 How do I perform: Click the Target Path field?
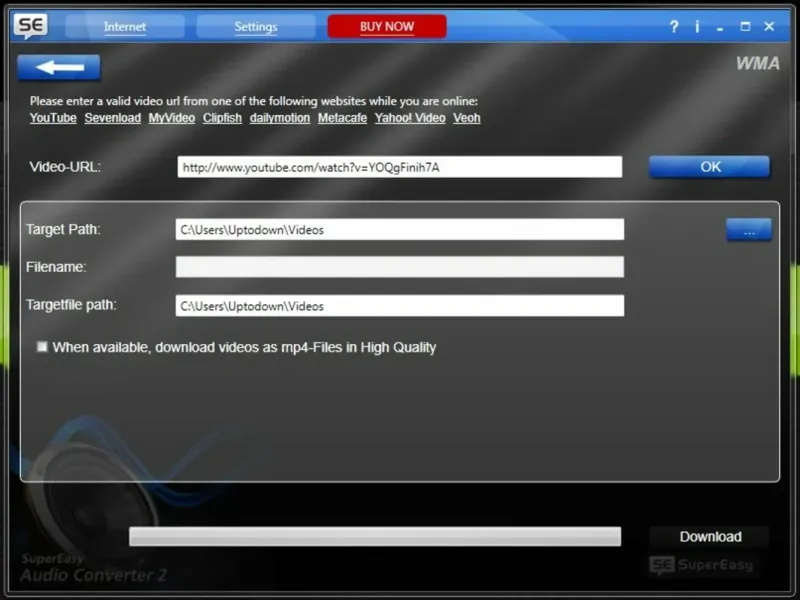click(x=400, y=229)
